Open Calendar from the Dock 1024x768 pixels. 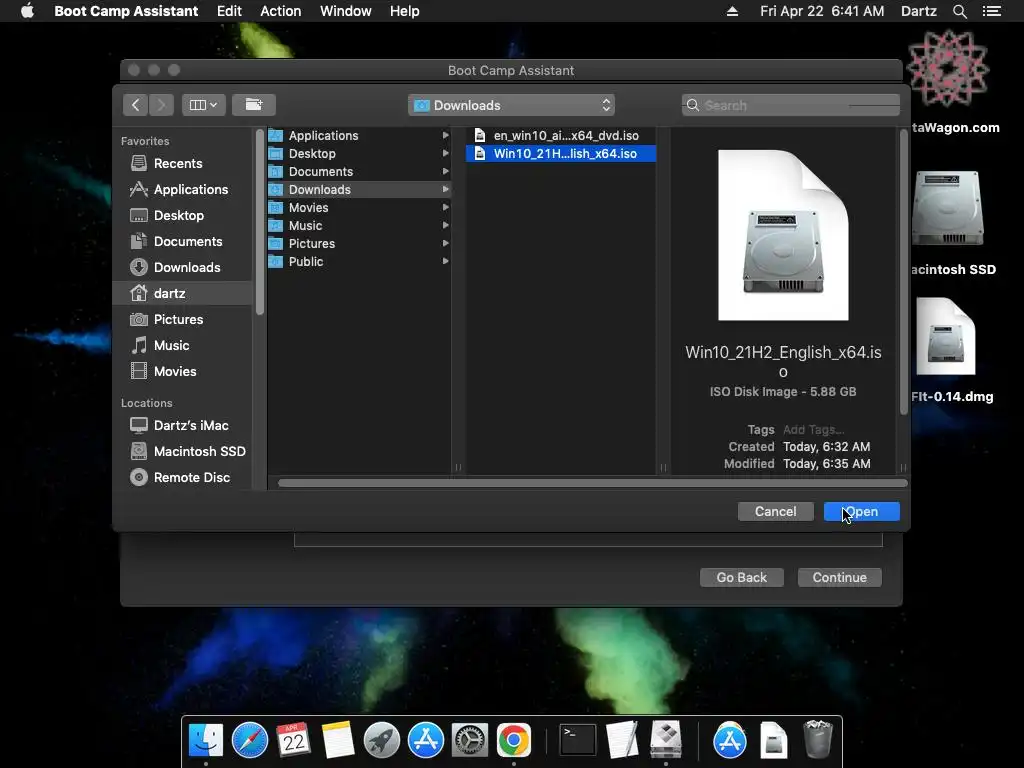pyautogui.click(x=293, y=741)
